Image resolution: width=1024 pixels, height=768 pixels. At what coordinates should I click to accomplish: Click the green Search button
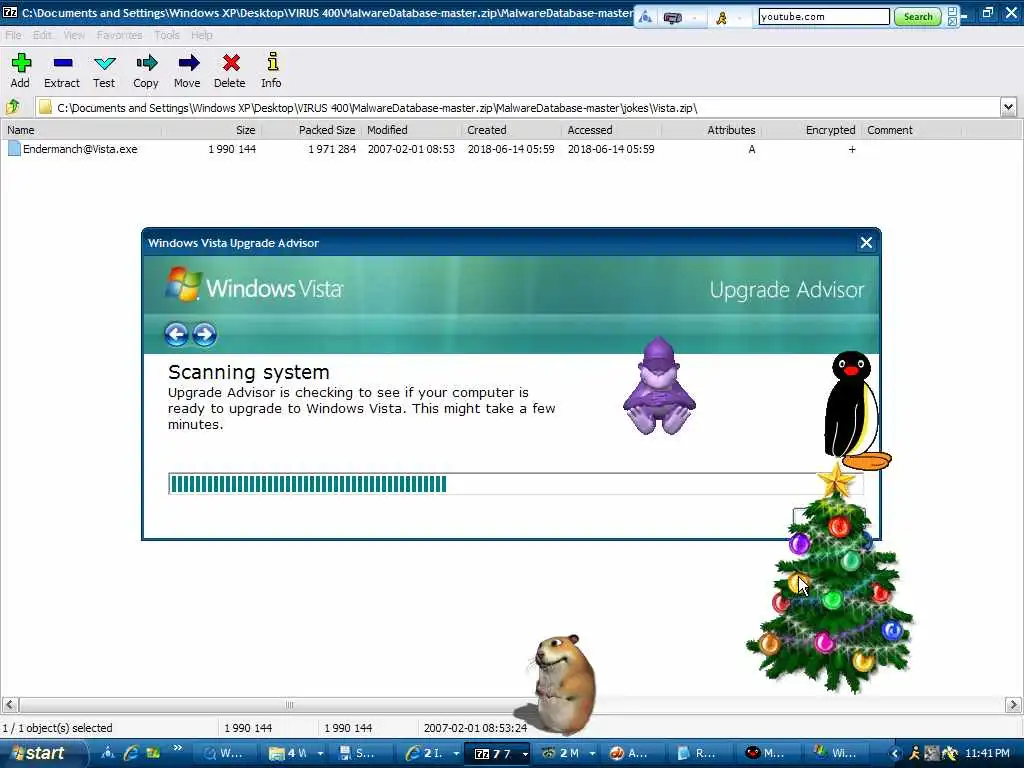[x=918, y=17]
